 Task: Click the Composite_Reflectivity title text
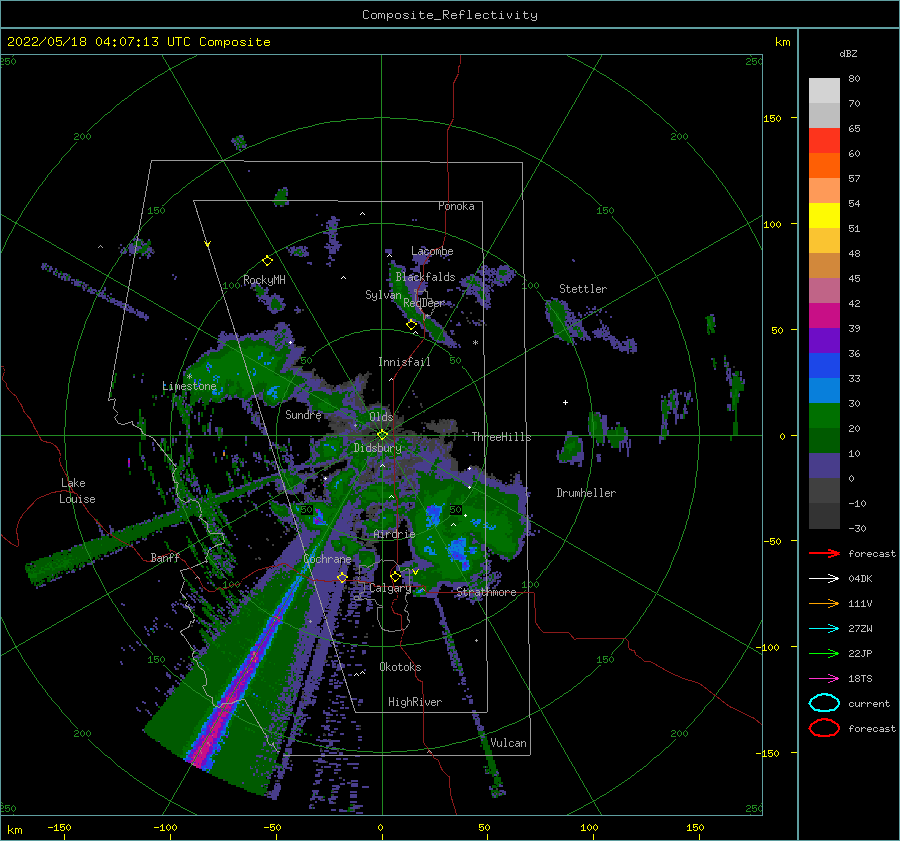(x=449, y=15)
